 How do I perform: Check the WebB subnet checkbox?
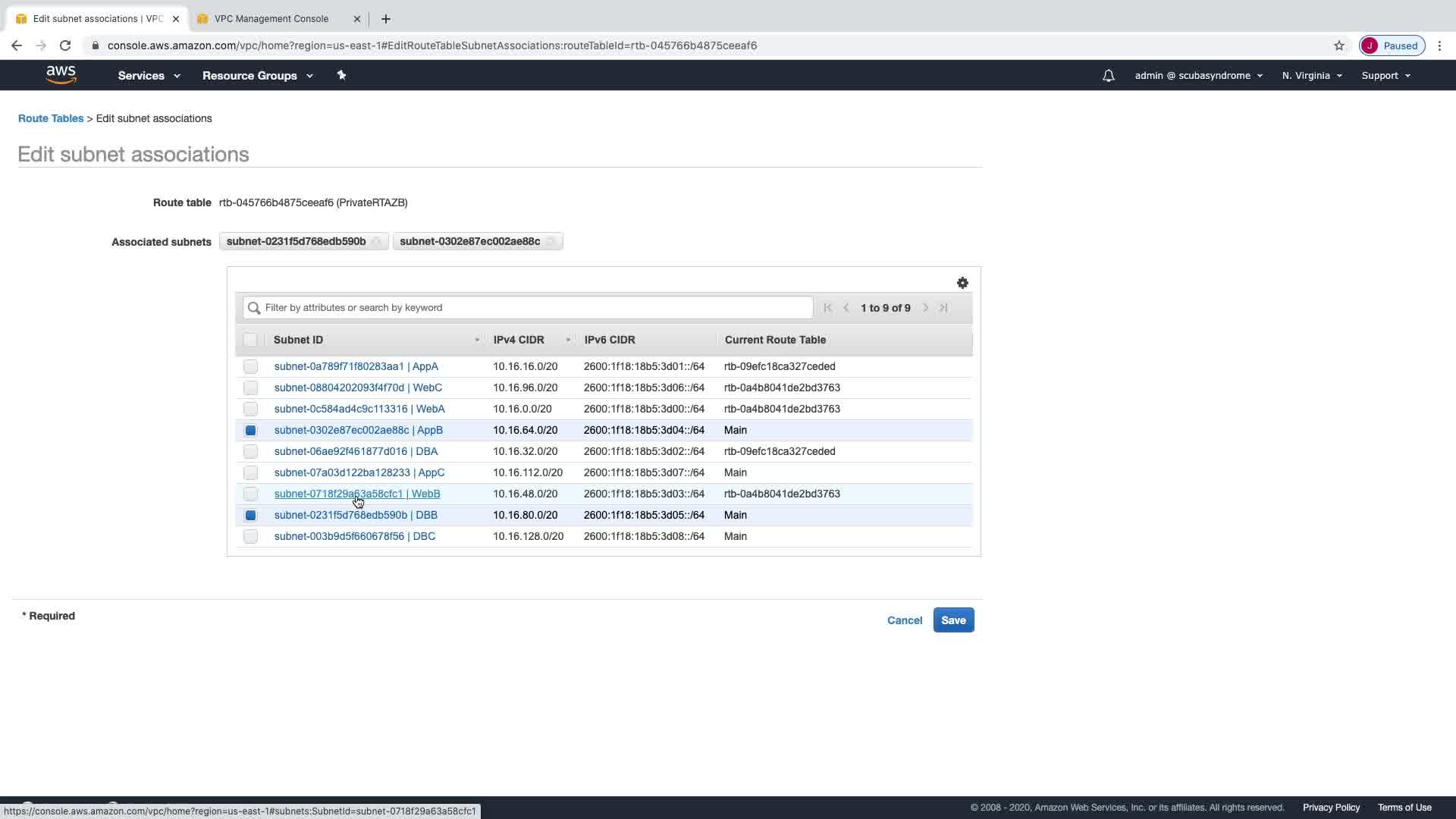[x=250, y=494]
